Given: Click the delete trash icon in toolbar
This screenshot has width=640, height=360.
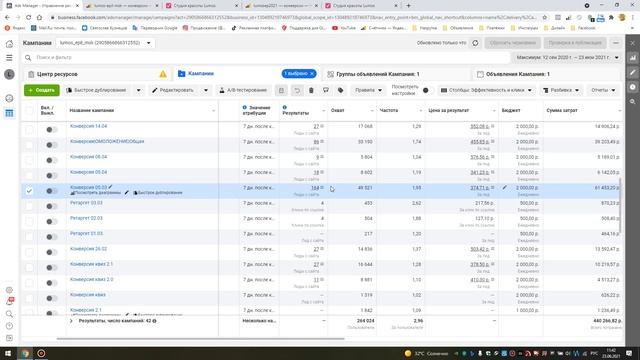Looking at the screenshot, I should [311, 90].
